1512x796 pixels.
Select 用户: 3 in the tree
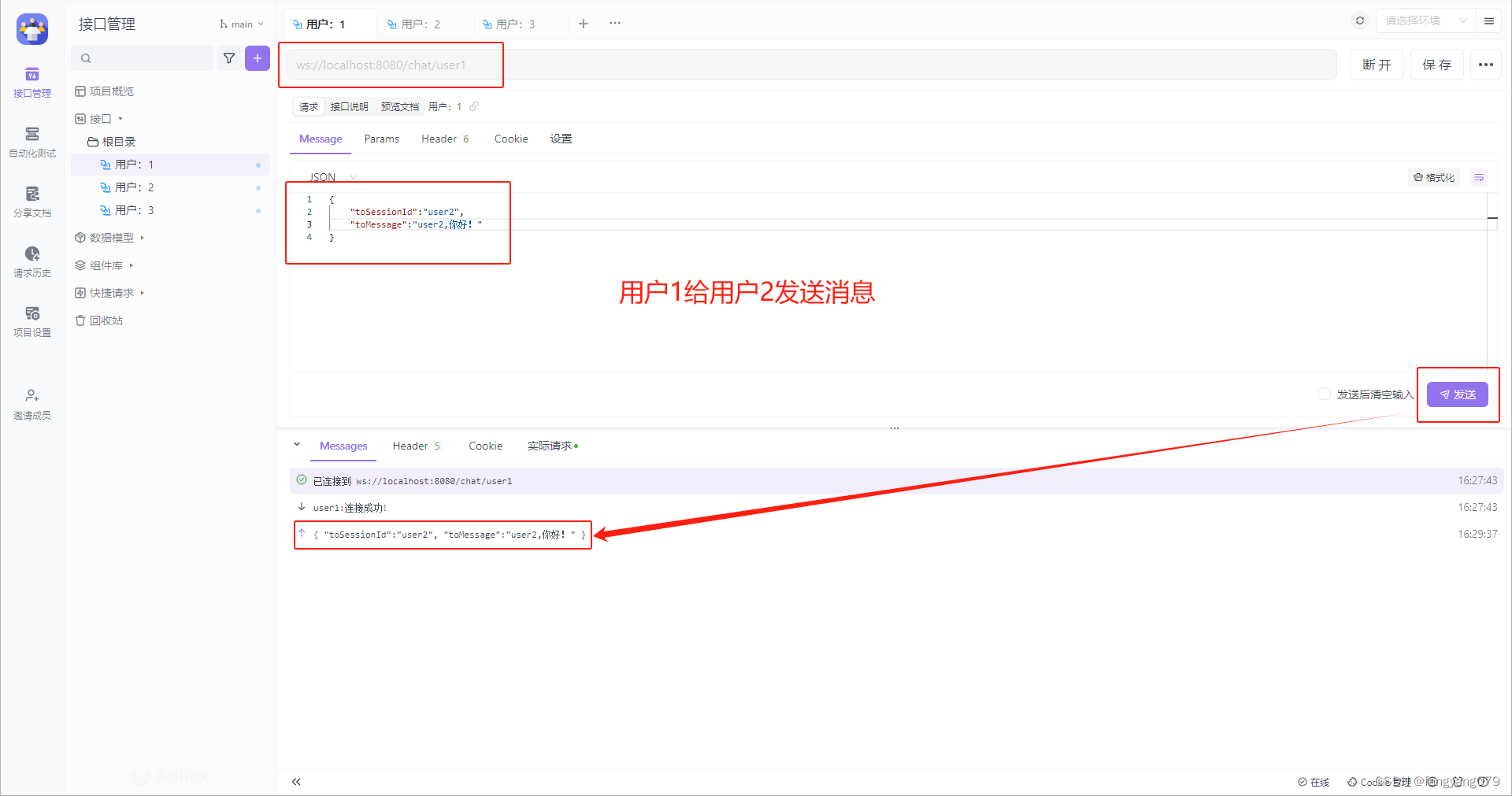pos(170,210)
